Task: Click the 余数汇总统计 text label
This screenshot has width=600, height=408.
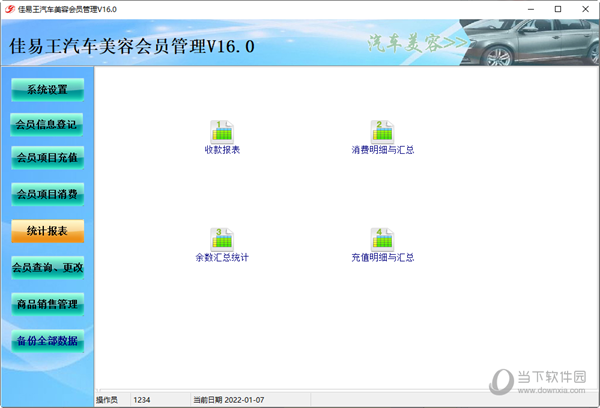Action: coord(222,257)
